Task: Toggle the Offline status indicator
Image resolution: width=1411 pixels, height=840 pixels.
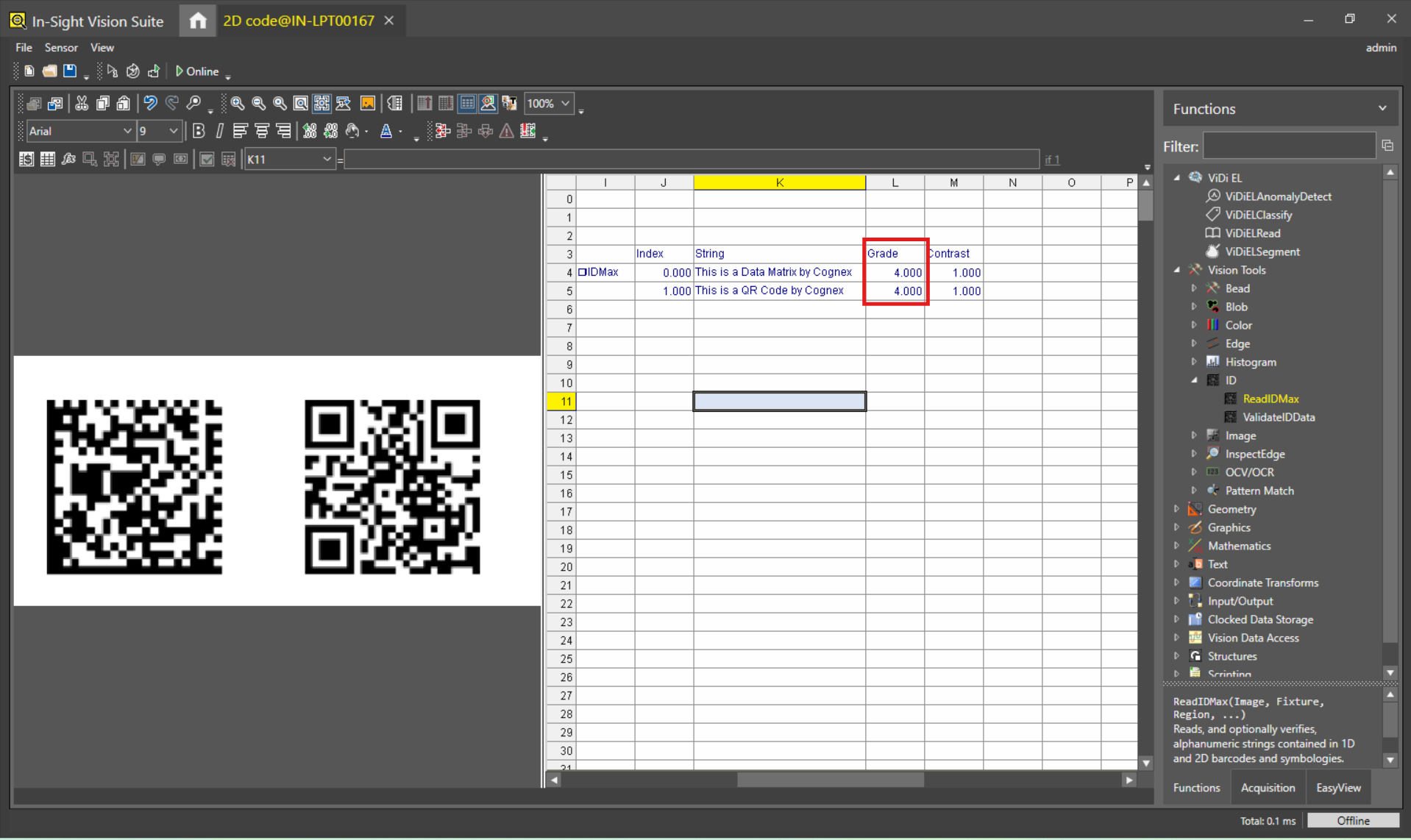Action: click(1354, 820)
